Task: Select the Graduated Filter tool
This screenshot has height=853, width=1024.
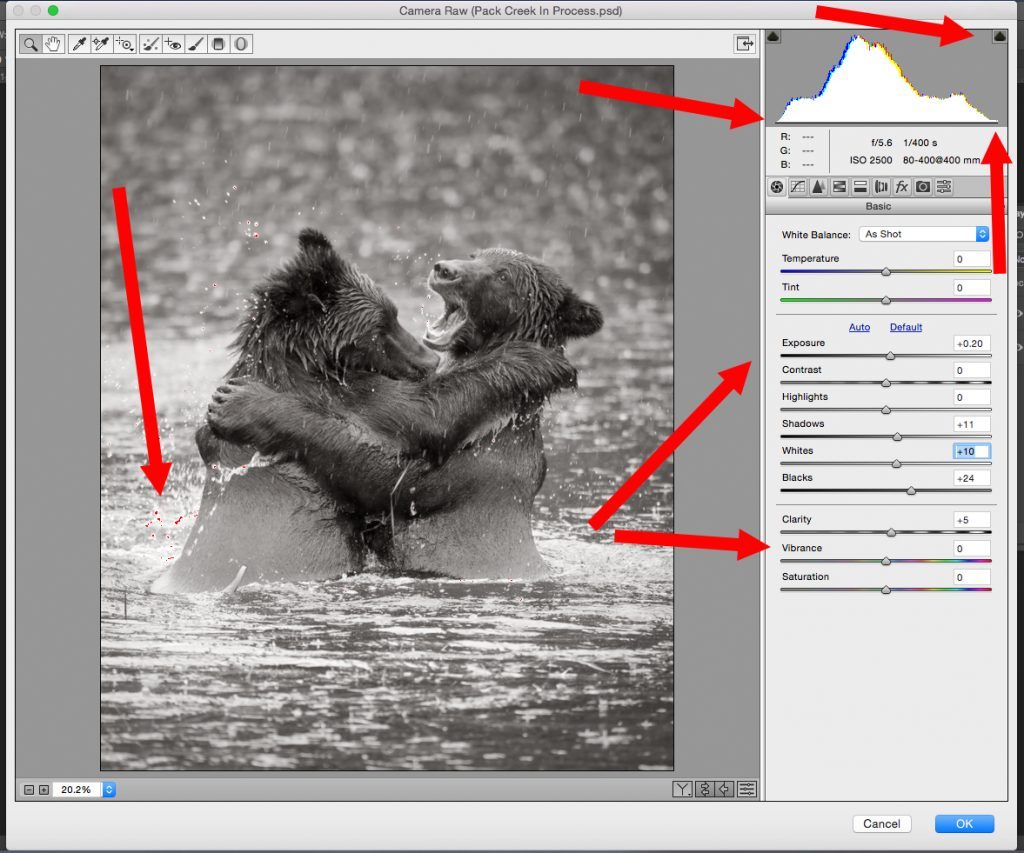Action: tap(218, 44)
